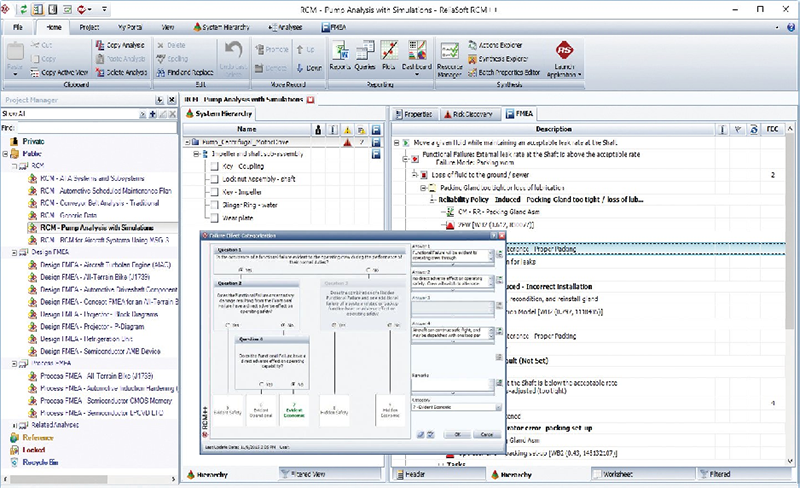Select the Hidden Safety category box

pyautogui.click(x=334, y=409)
